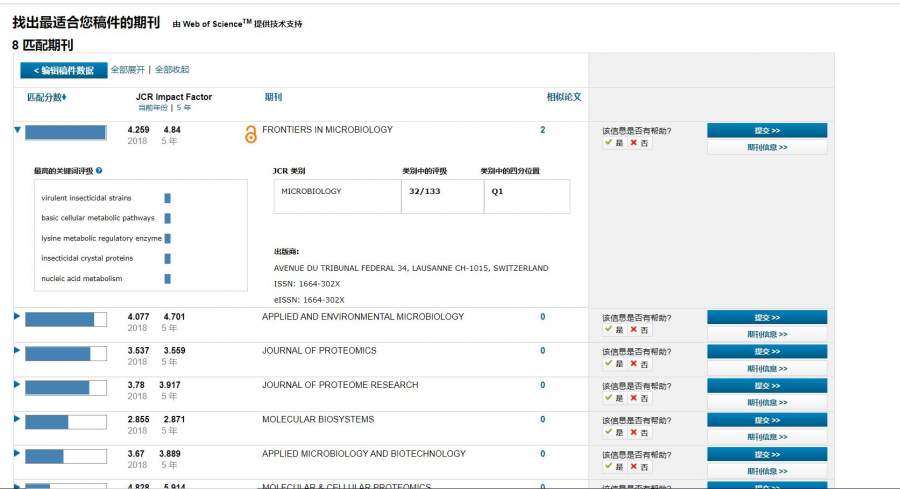Click the 编辑稿件数据 button
900x489 pixels.
point(63,71)
